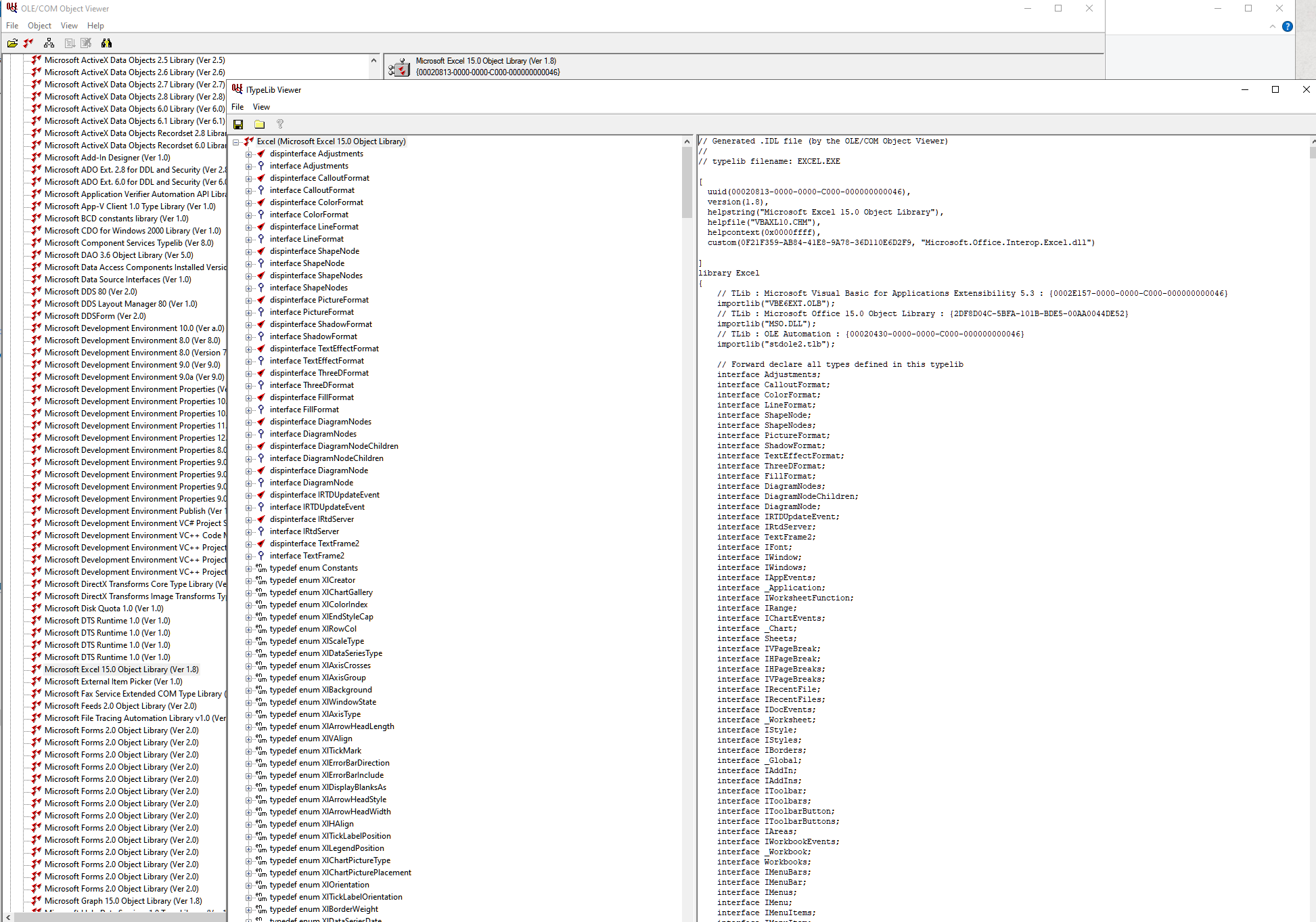Click the uuid line in the IDL text

(x=809, y=192)
